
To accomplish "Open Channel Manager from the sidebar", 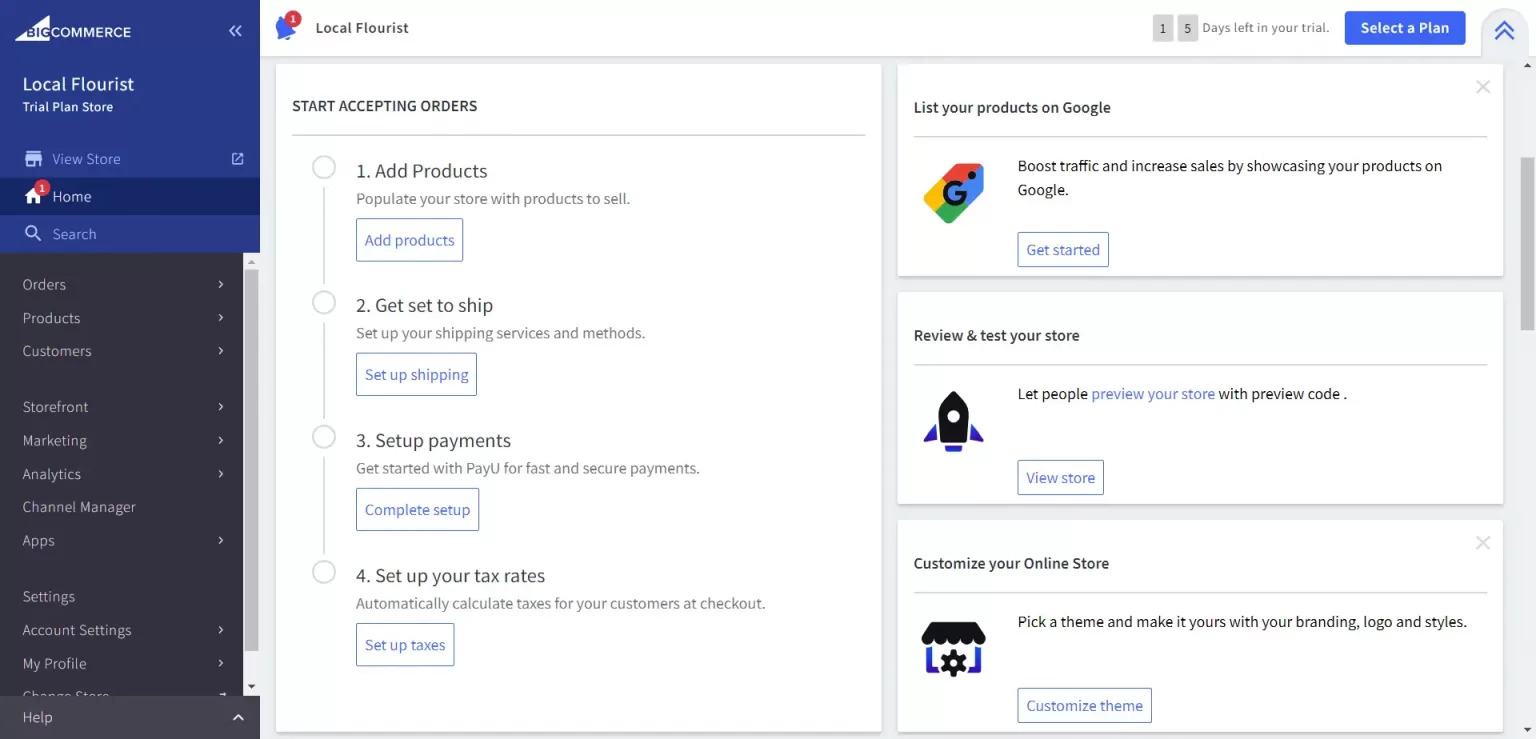I will [x=78, y=507].
